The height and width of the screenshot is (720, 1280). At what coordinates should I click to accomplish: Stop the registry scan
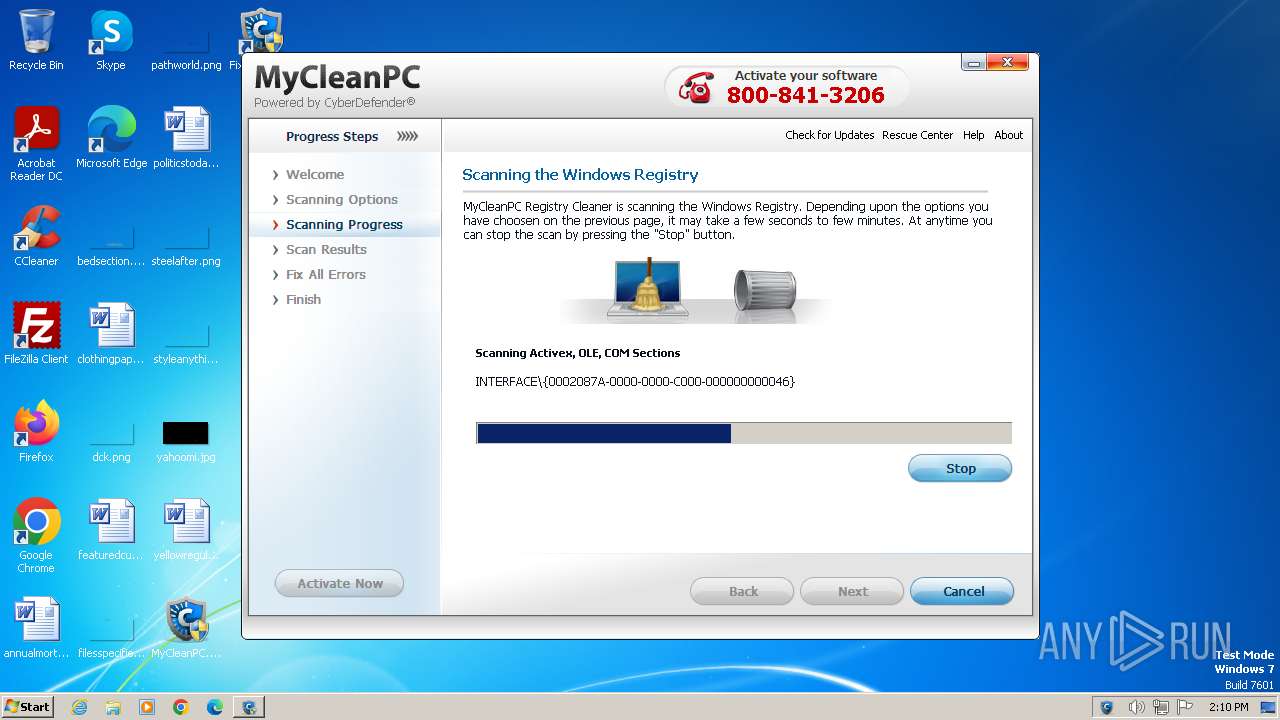pos(960,468)
